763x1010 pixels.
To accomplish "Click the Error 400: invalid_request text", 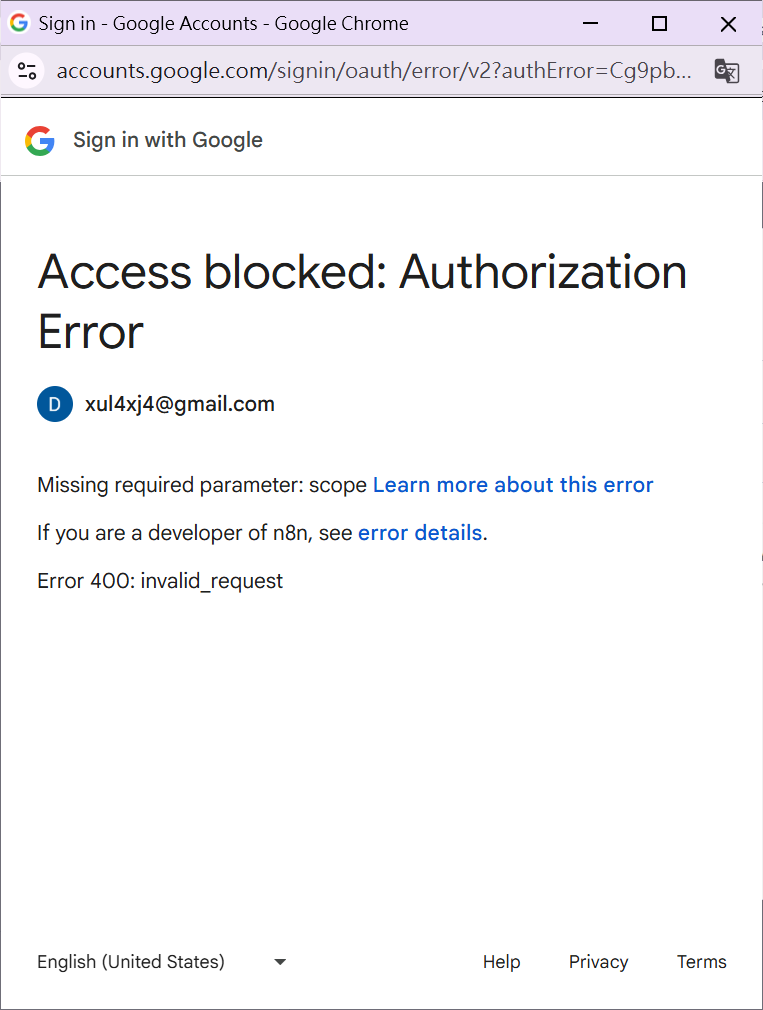I will click(x=160, y=581).
